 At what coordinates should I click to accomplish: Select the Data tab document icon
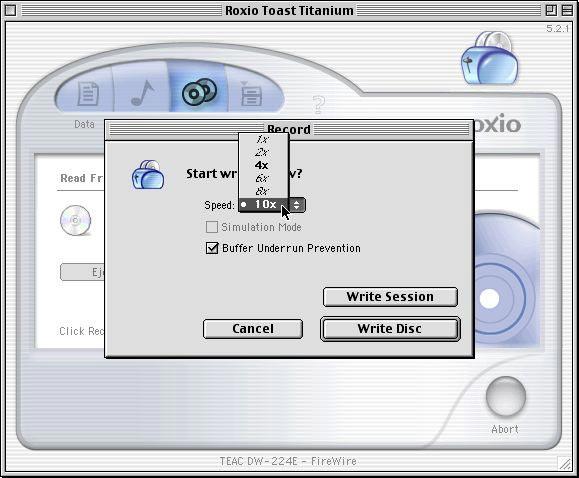(x=88, y=93)
